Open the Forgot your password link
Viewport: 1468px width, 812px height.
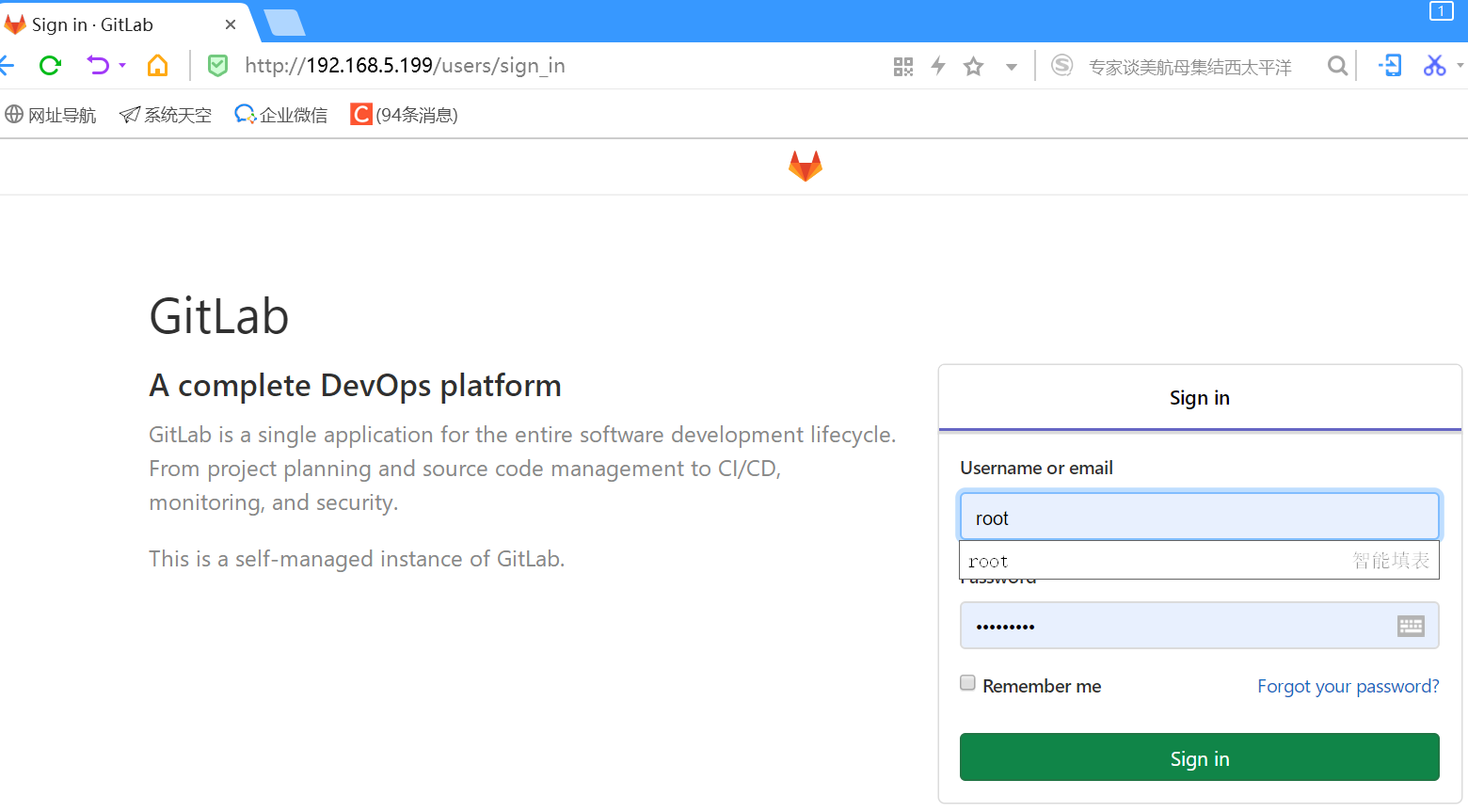pyautogui.click(x=1348, y=686)
